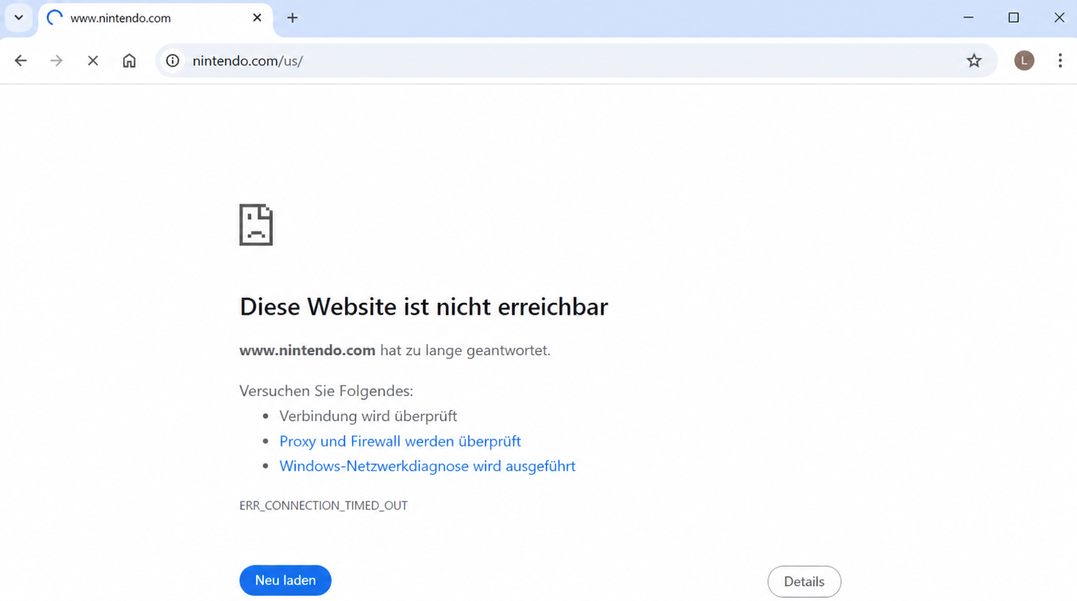
Task: Click the Details button
Action: point(804,582)
